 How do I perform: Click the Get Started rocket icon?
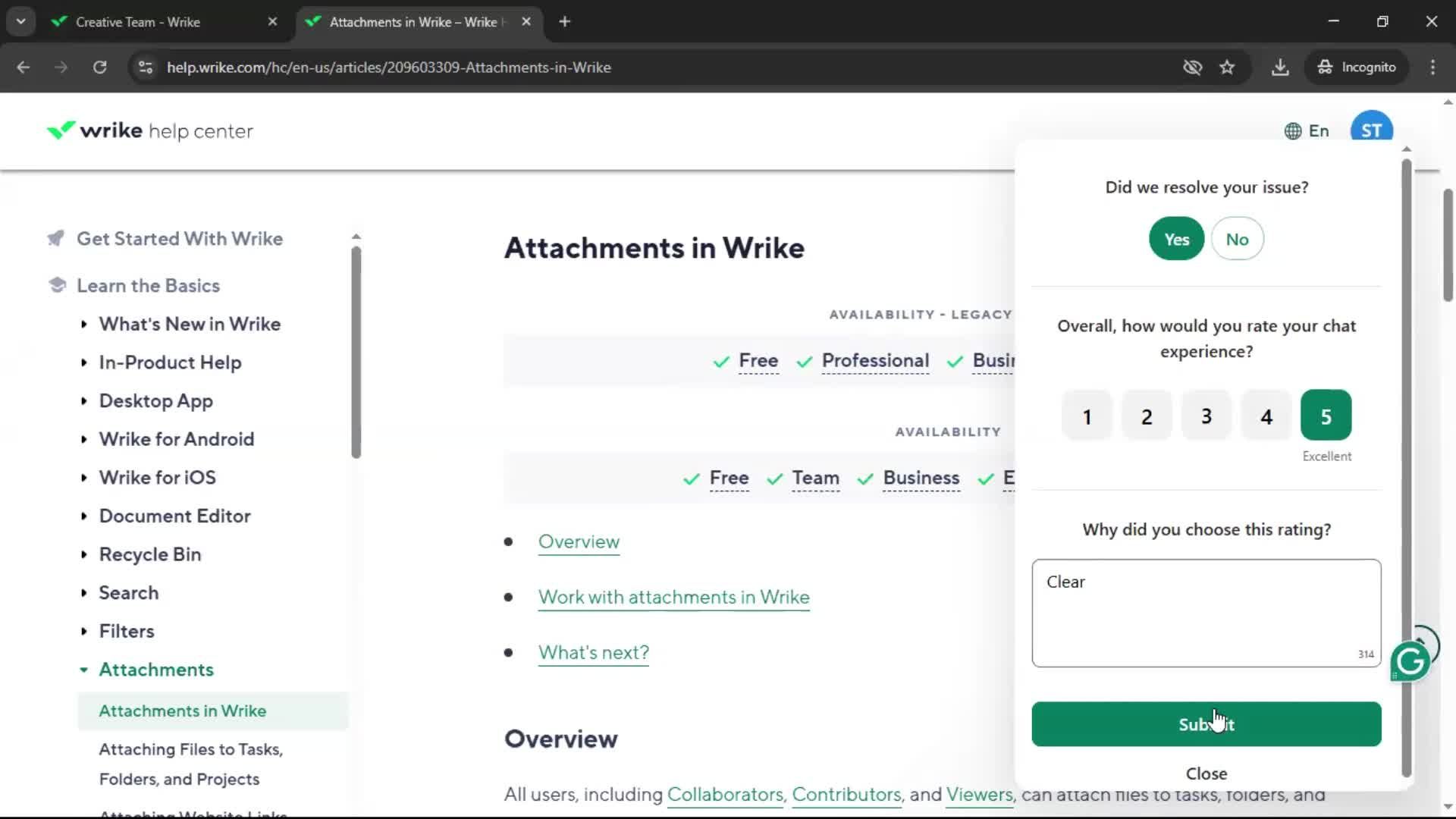pyautogui.click(x=55, y=239)
